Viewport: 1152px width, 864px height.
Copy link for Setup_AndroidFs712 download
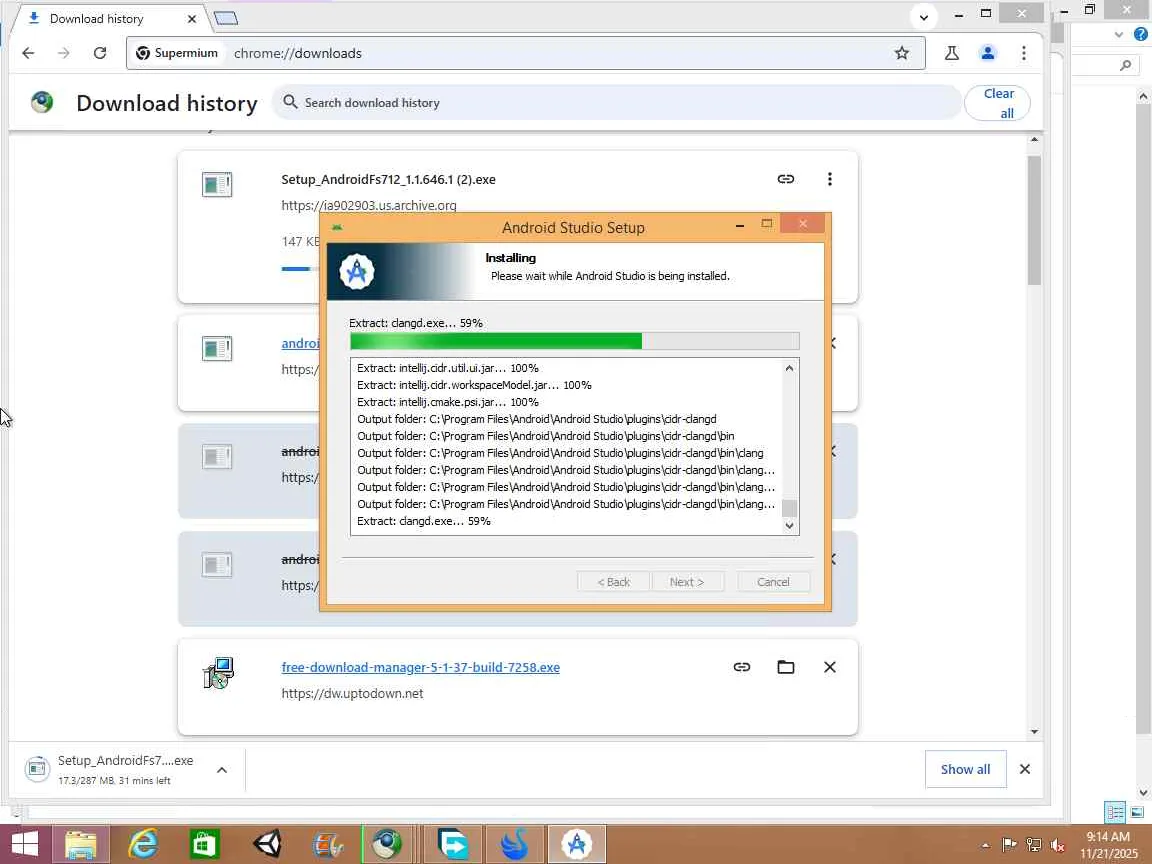click(785, 179)
